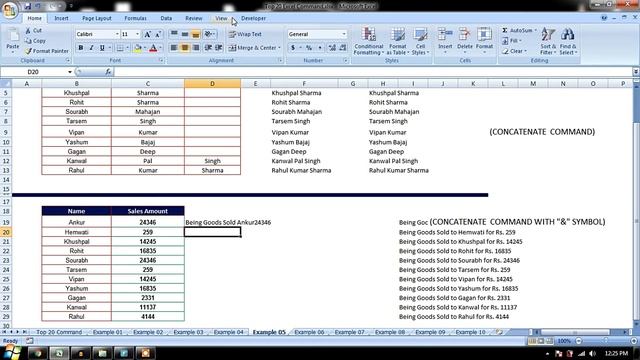
Task: Switch to the Data tab
Action: 166,18
